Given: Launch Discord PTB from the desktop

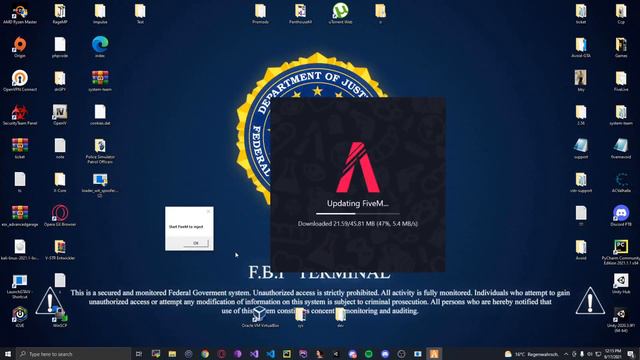Looking at the screenshot, I should pos(621,216).
